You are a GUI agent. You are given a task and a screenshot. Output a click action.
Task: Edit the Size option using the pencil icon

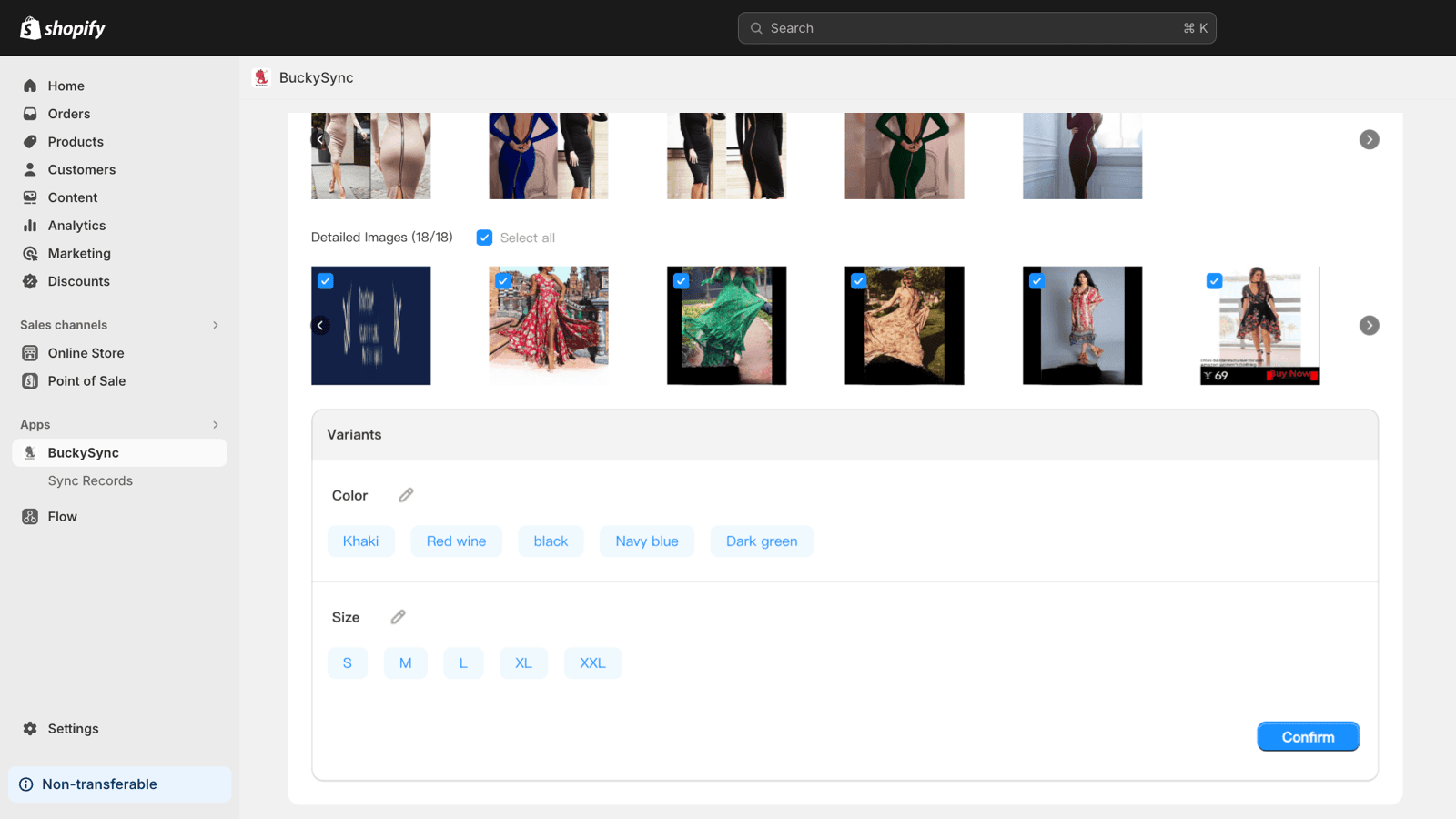[398, 616]
